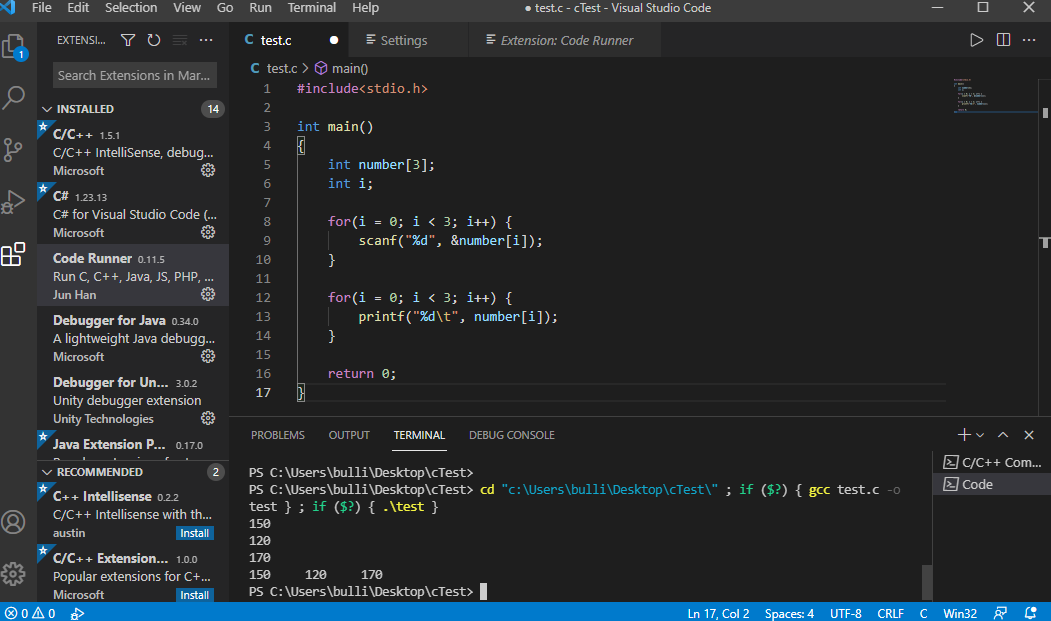The width and height of the screenshot is (1051, 621).
Task: Filter extensions with the funnel icon
Action: tap(128, 40)
